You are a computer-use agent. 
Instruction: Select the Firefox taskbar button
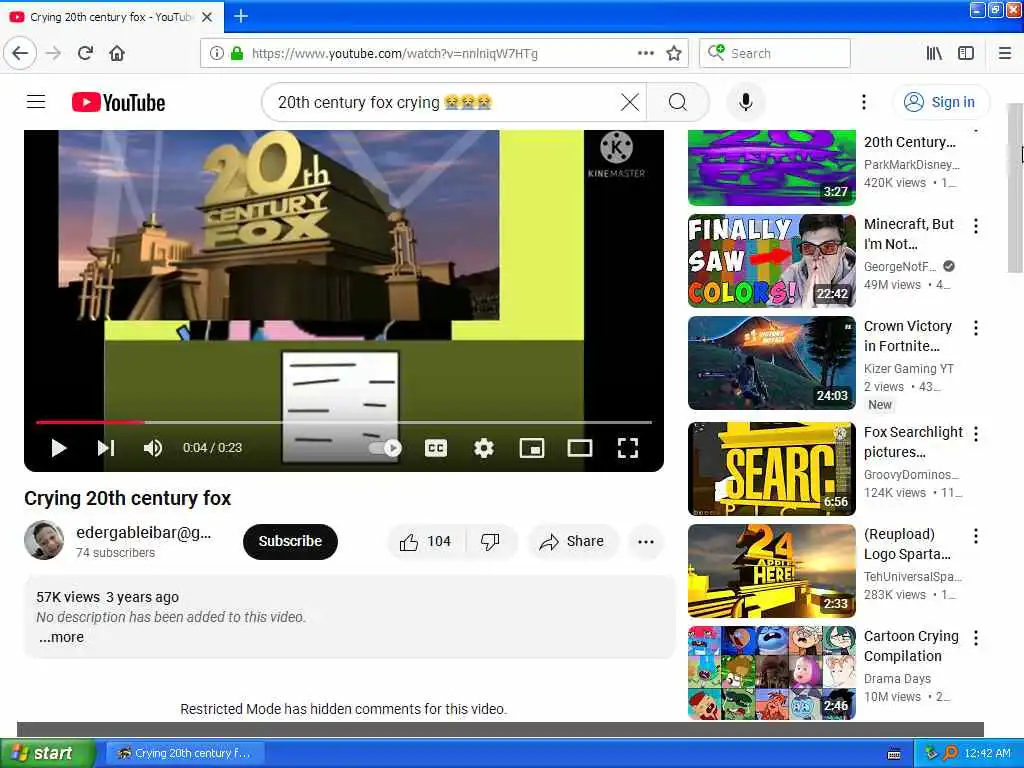(x=185, y=753)
